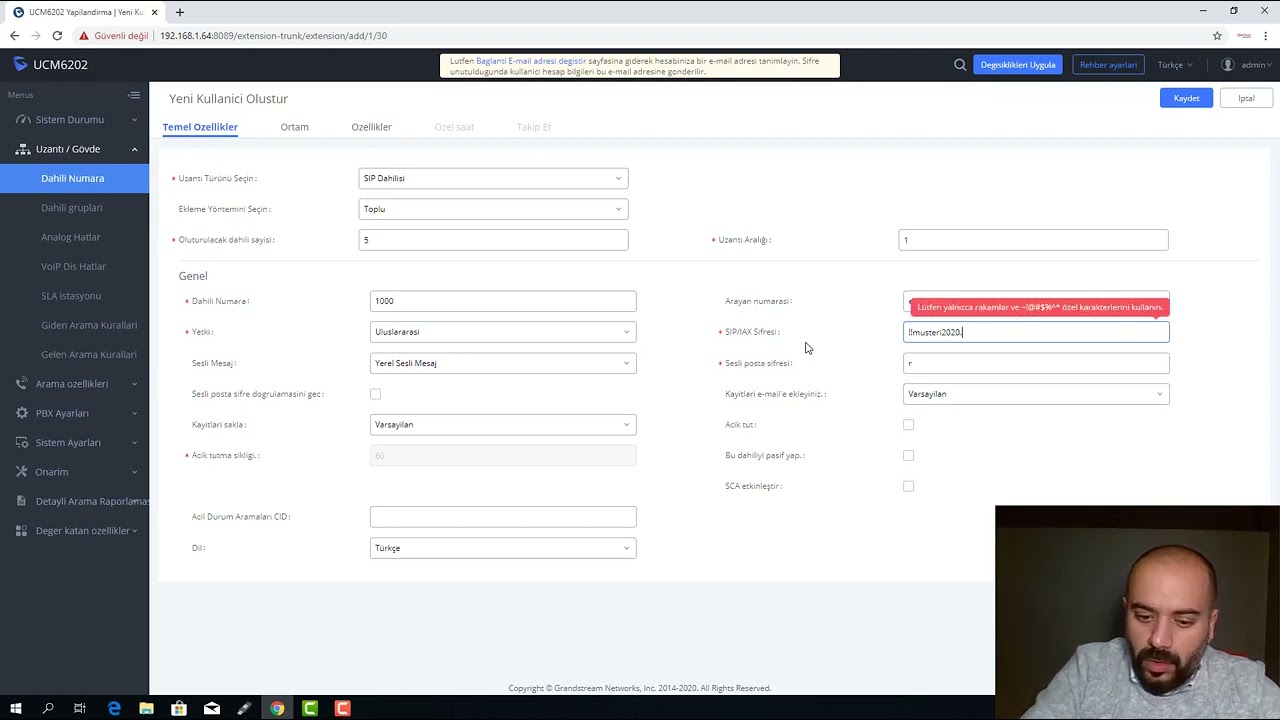This screenshot has width=1280, height=720.
Task: Click the Onarım wrench icon
Action: coord(23,472)
